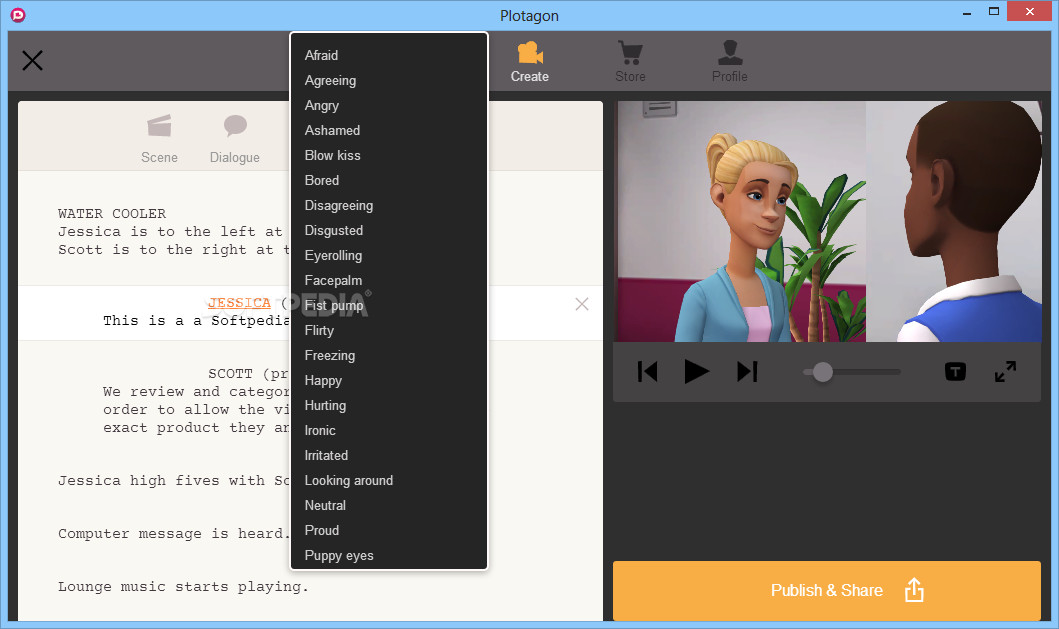This screenshot has width=1059, height=629.
Task: Click the movie preview image
Action: (829, 222)
